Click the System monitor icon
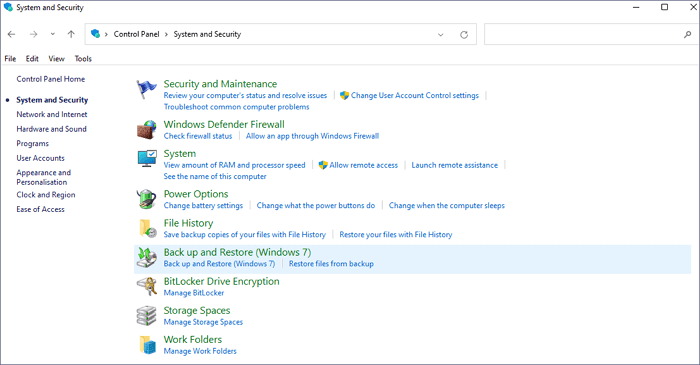This screenshot has height=365, width=700. pyautogui.click(x=147, y=159)
